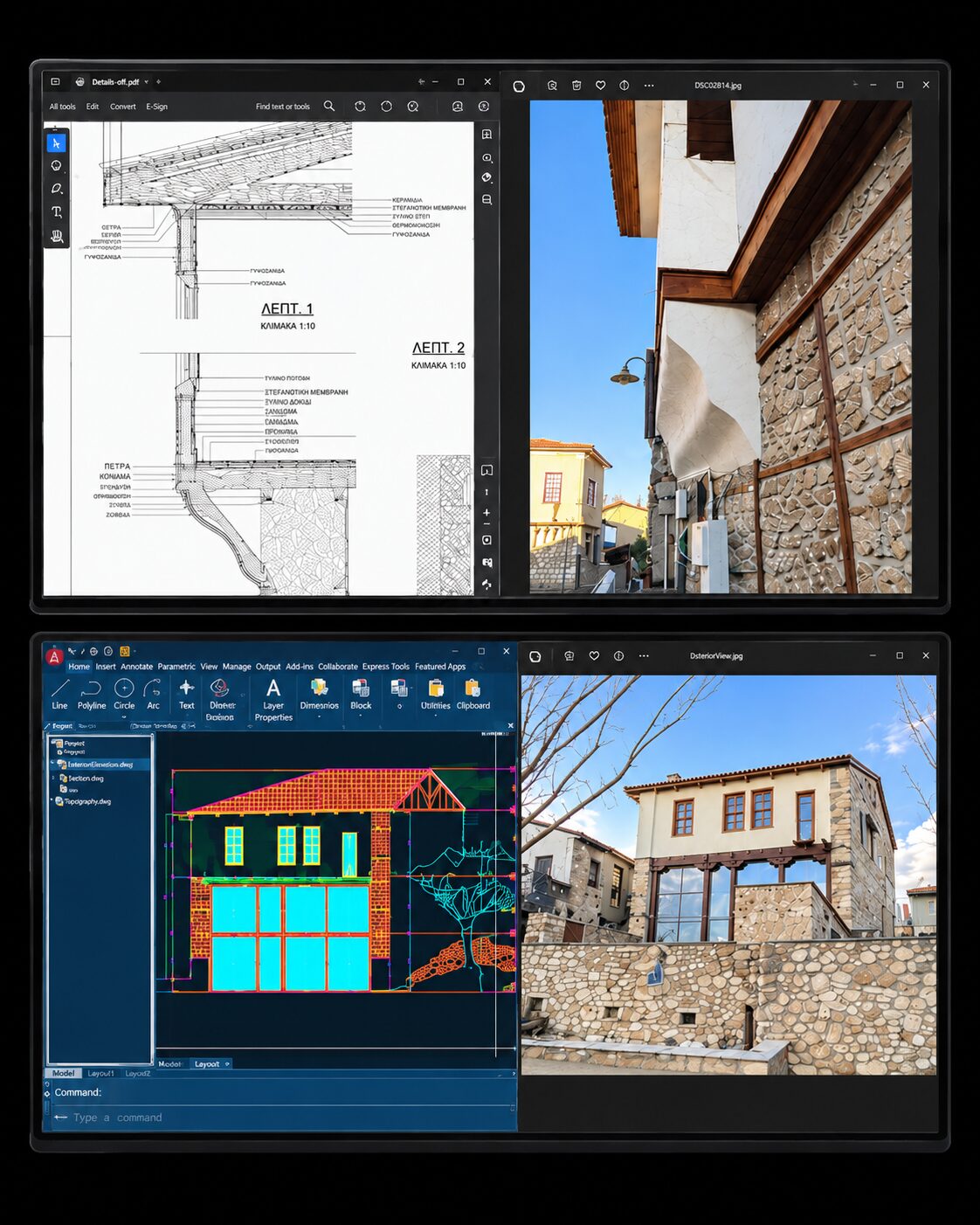Open the Parametric ribbon tab

(176, 667)
